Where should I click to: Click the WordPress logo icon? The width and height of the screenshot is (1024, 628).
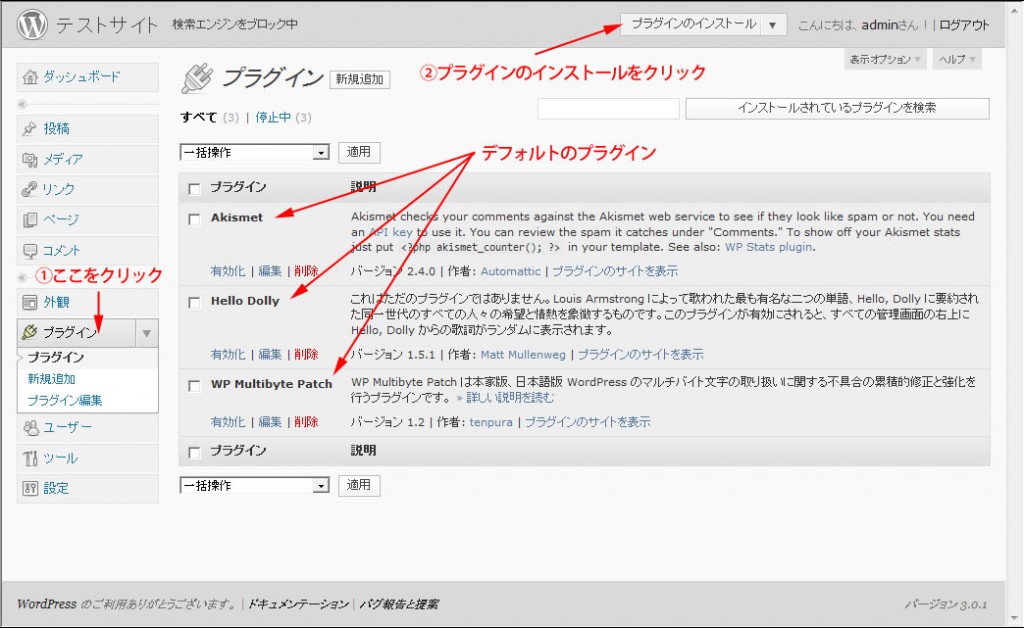point(32,25)
